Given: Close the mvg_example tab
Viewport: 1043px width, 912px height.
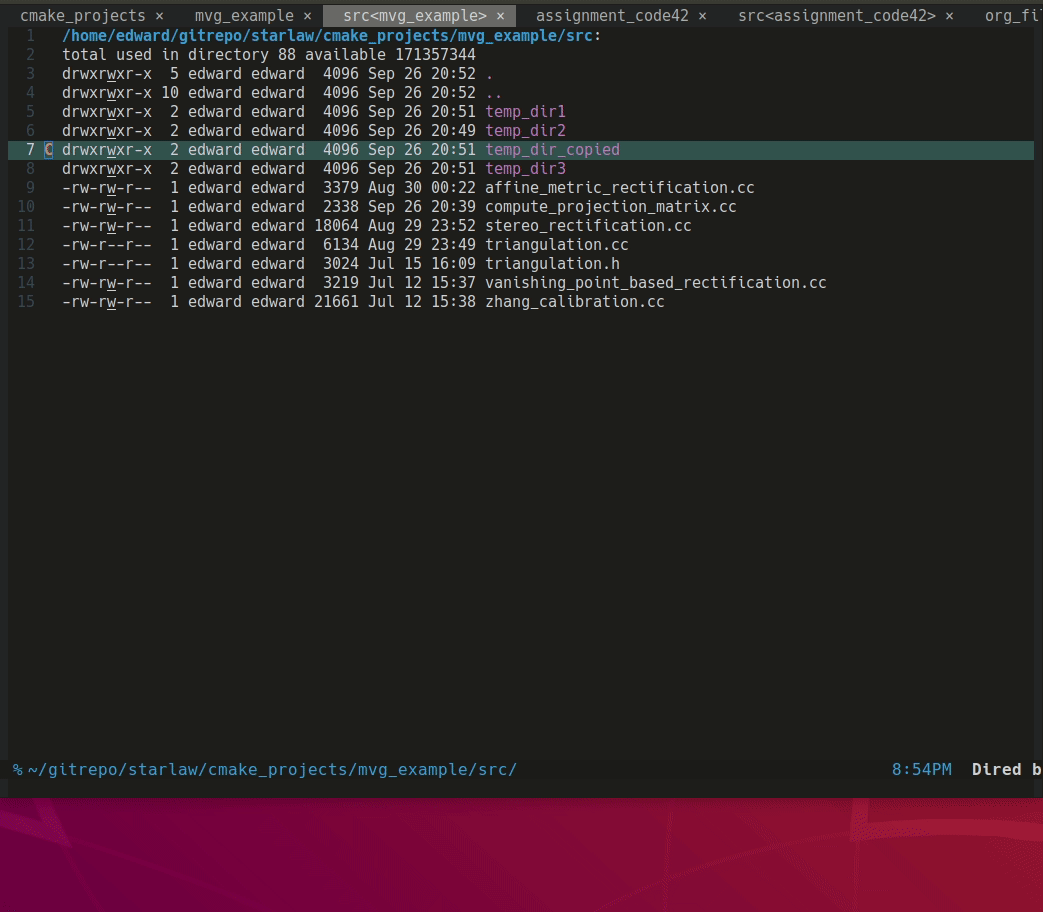Looking at the screenshot, I should click(x=307, y=16).
